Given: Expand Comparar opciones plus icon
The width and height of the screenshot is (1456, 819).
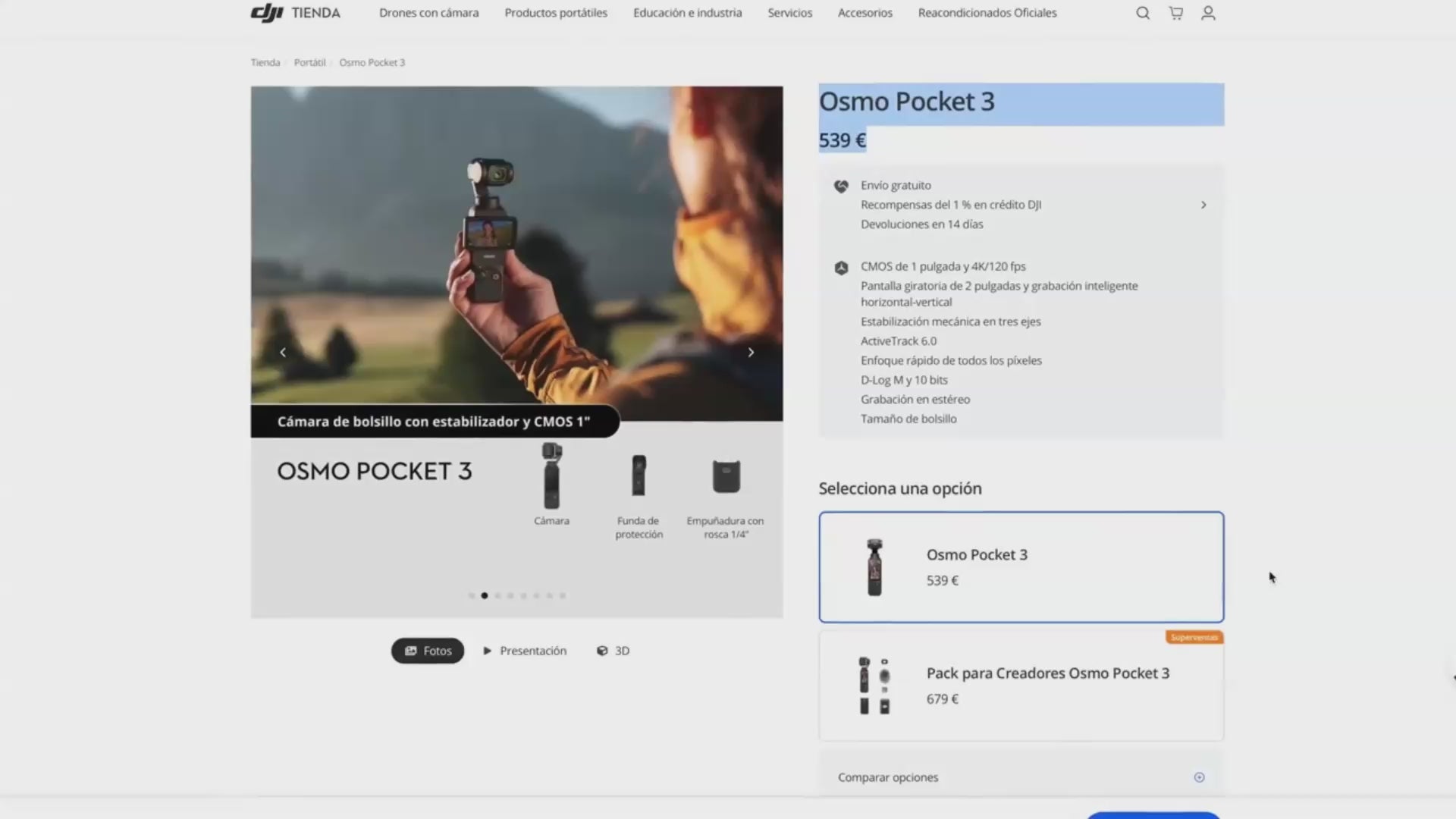Looking at the screenshot, I should 1199,777.
